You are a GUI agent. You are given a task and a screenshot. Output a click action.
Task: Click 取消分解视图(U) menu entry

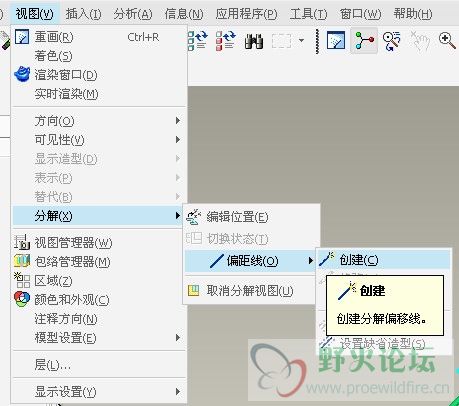coord(251,291)
